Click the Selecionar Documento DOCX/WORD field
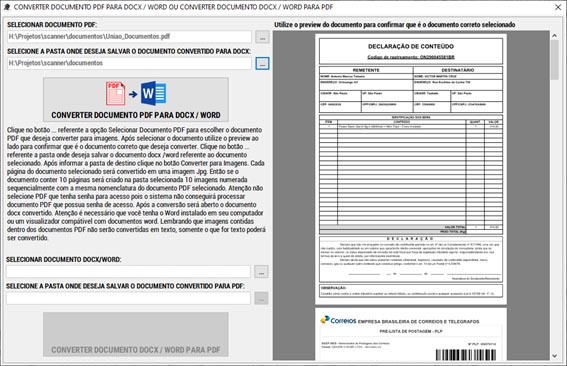This screenshot has height=366, width=567. pos(128,272)
